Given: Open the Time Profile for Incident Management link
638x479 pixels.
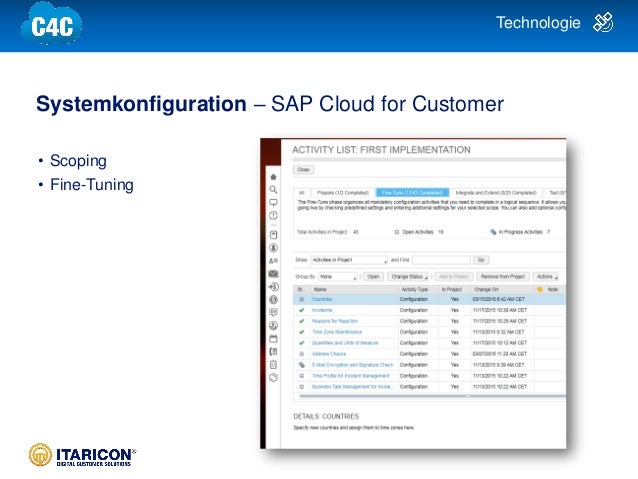Looking at the screenshot, I should coord(351,376).
